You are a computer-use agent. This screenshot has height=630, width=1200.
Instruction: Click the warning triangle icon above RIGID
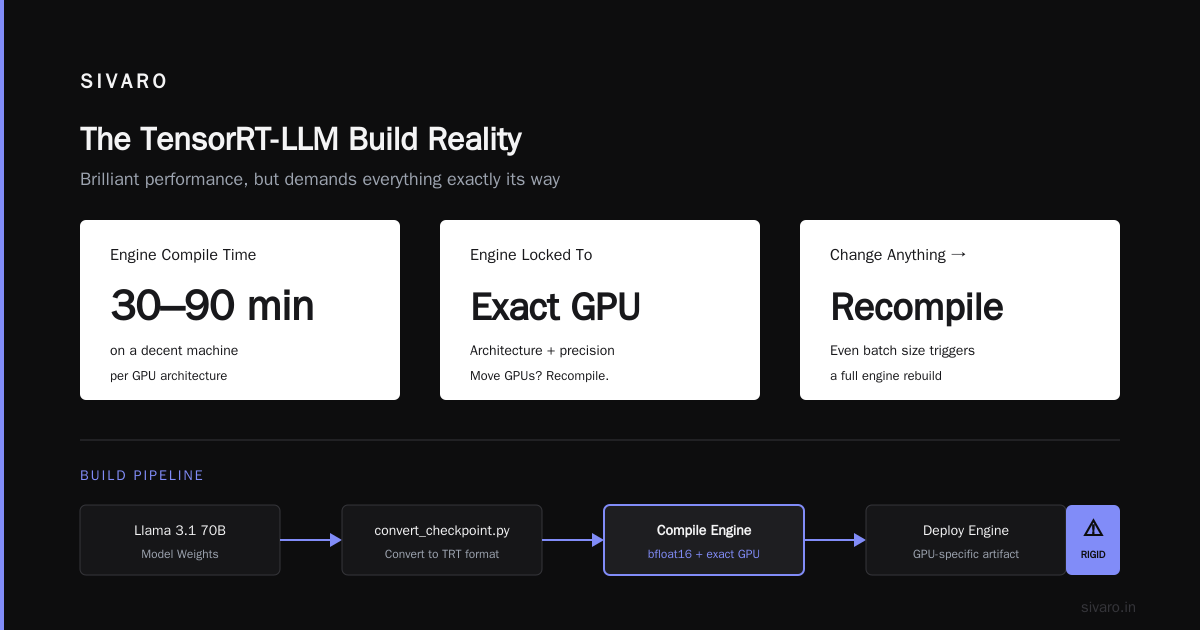tap(1093, 527)
